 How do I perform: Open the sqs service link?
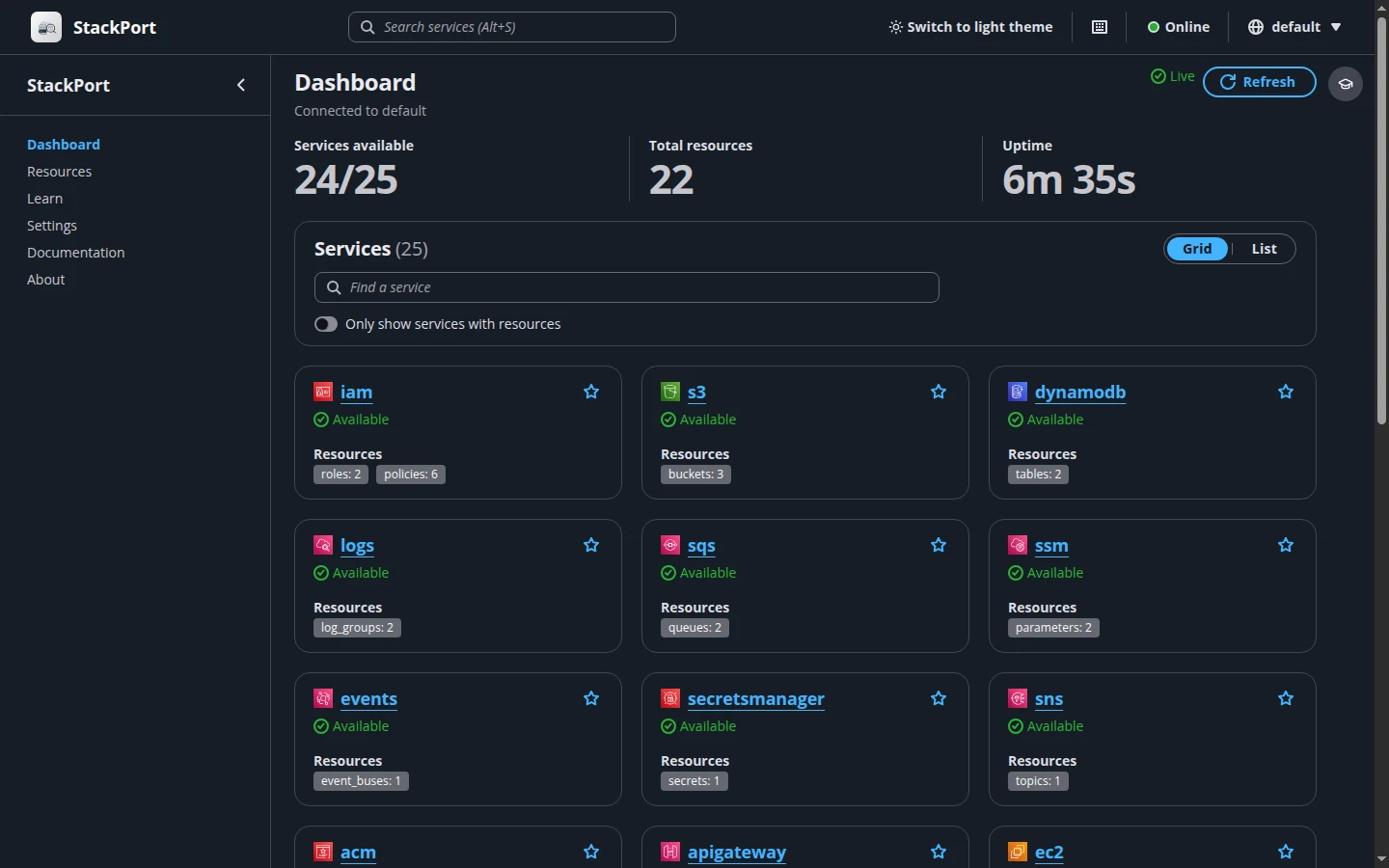click(701, 546)
